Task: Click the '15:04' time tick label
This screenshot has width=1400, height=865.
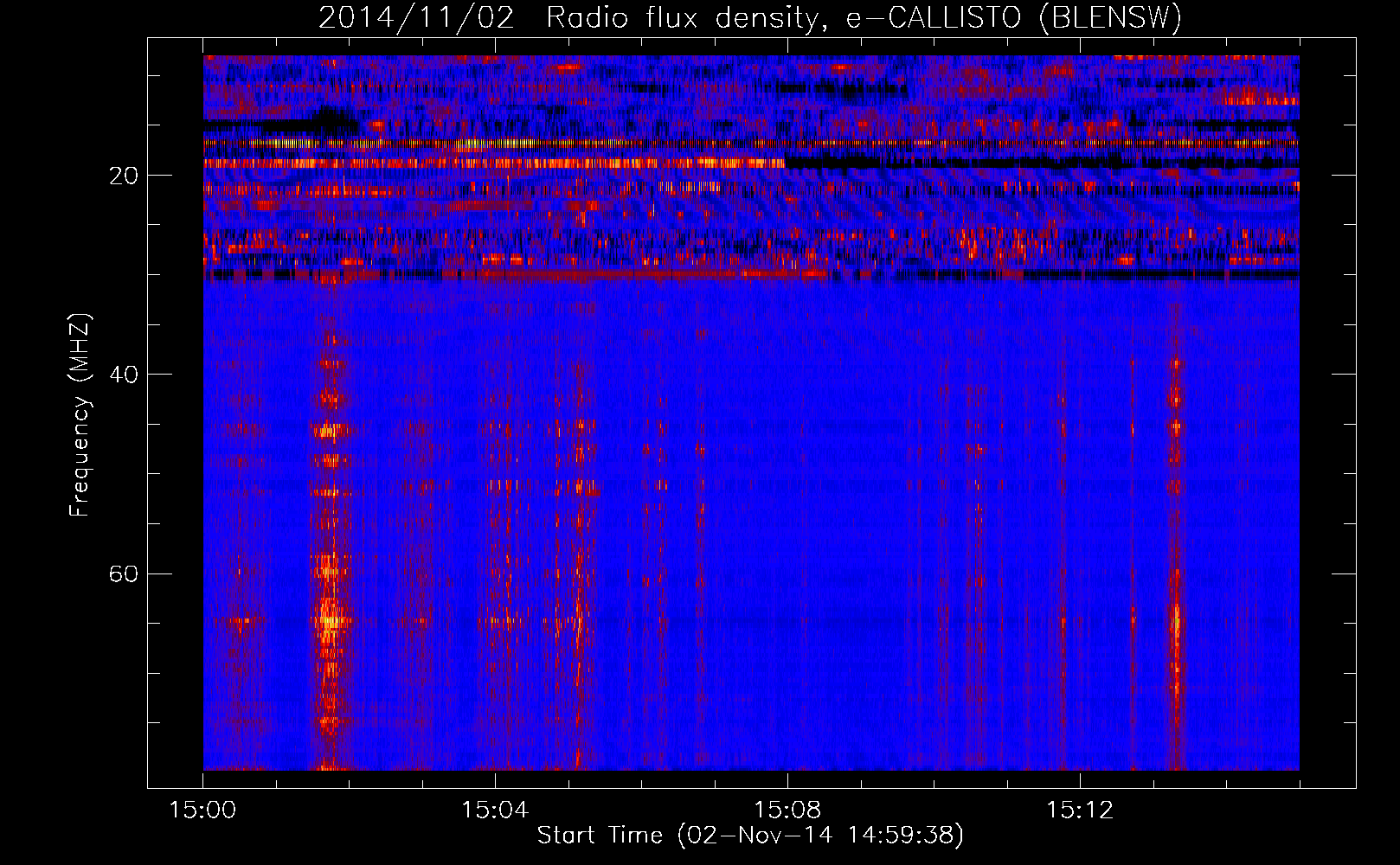Action: 495,811
